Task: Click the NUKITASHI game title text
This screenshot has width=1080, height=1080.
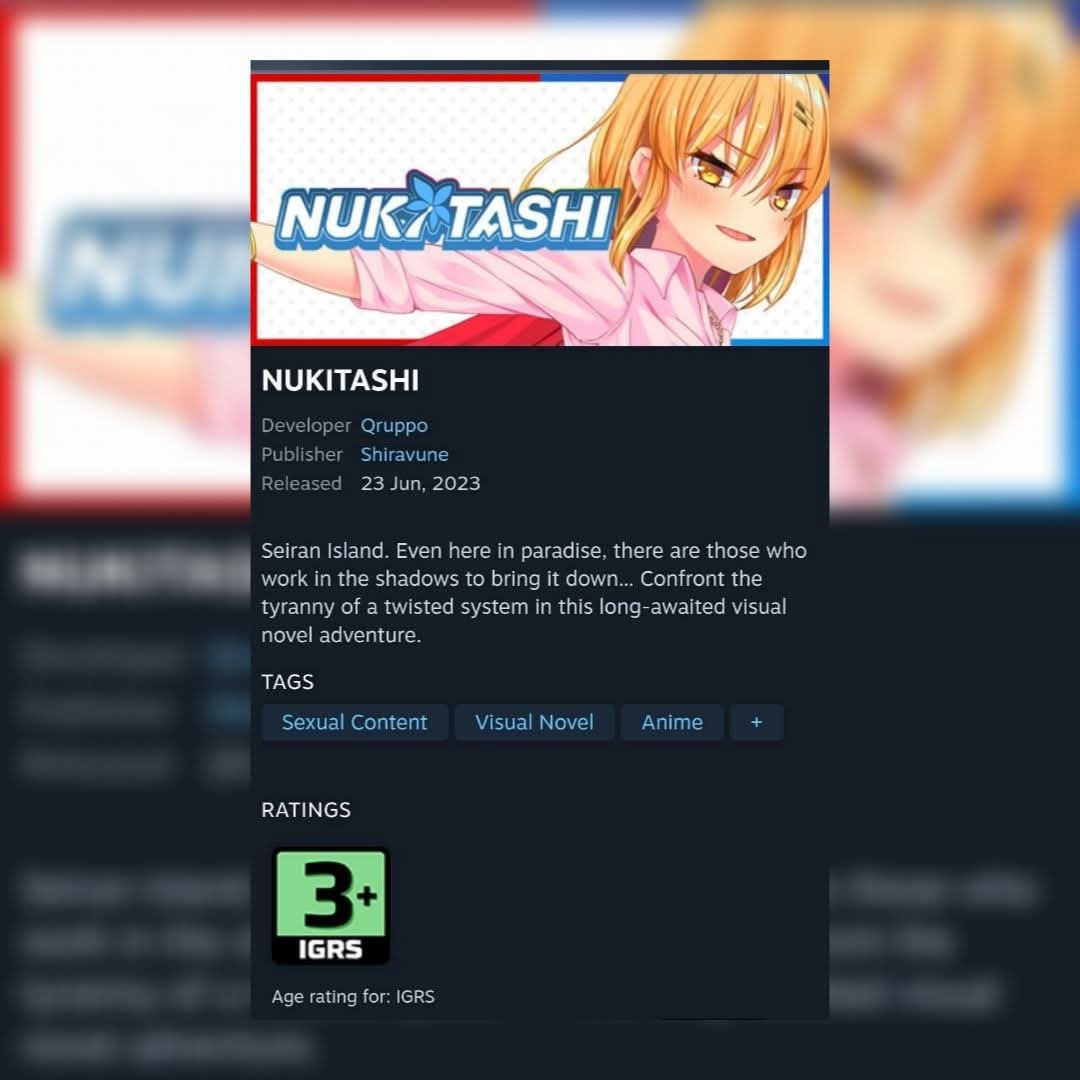Action: tap(340, 380)
